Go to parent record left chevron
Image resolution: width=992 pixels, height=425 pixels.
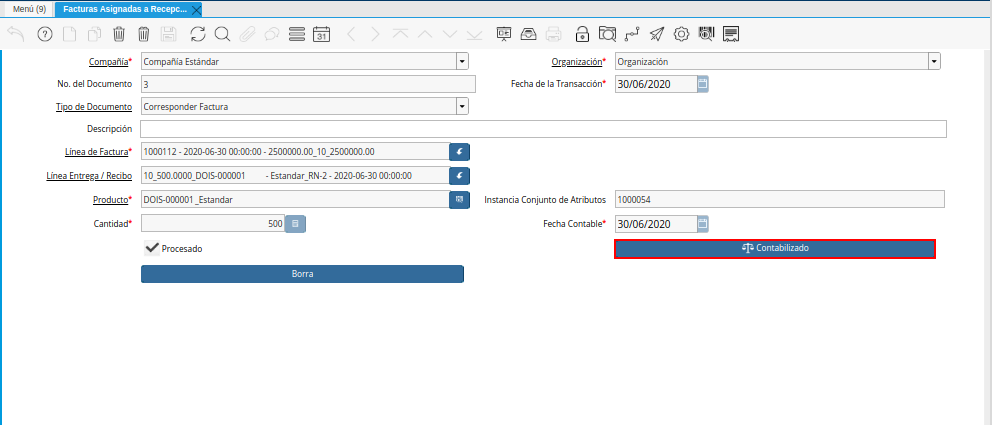tap(351, 34)
